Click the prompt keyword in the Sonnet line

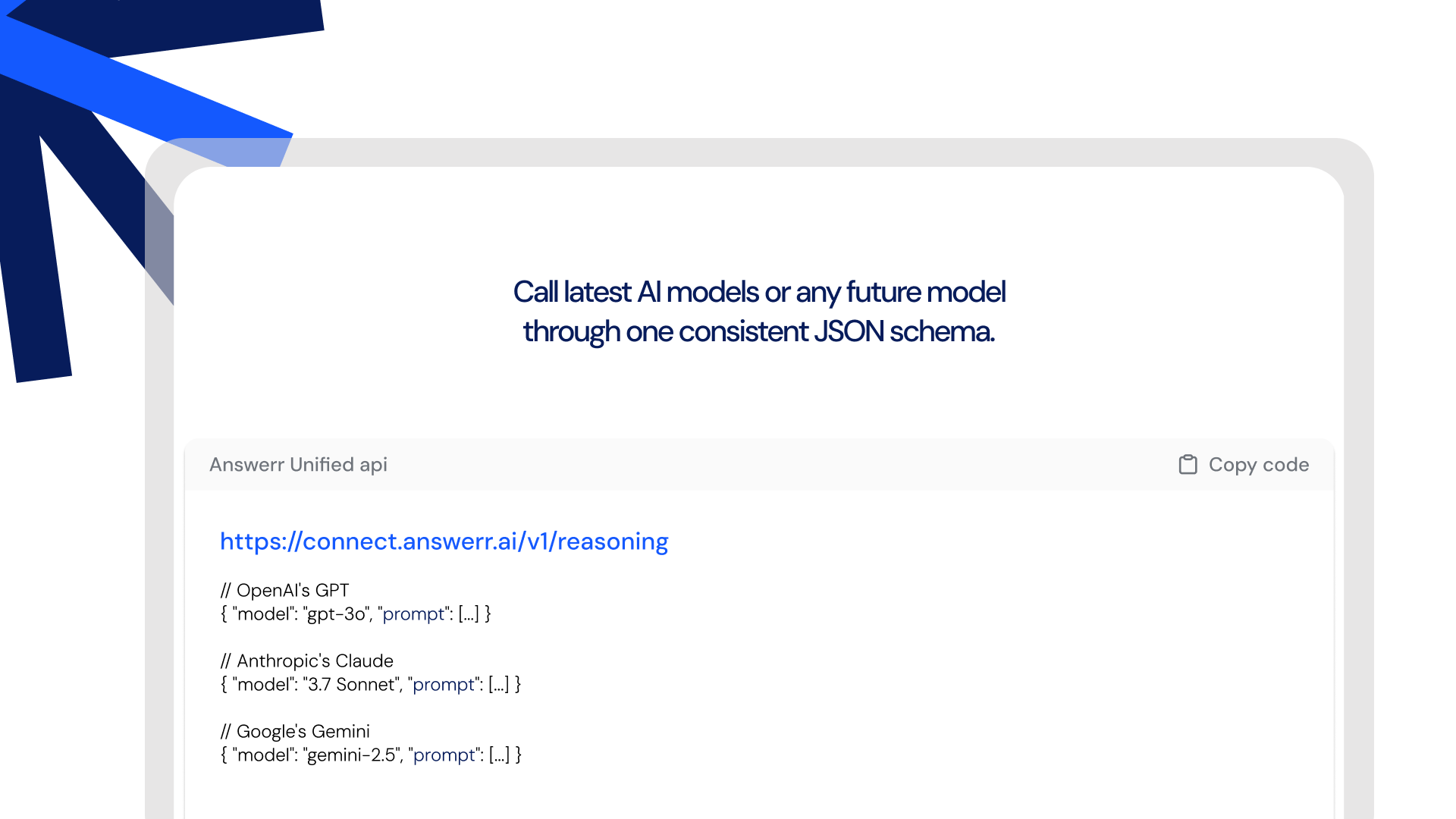click(x=444, y=685)
